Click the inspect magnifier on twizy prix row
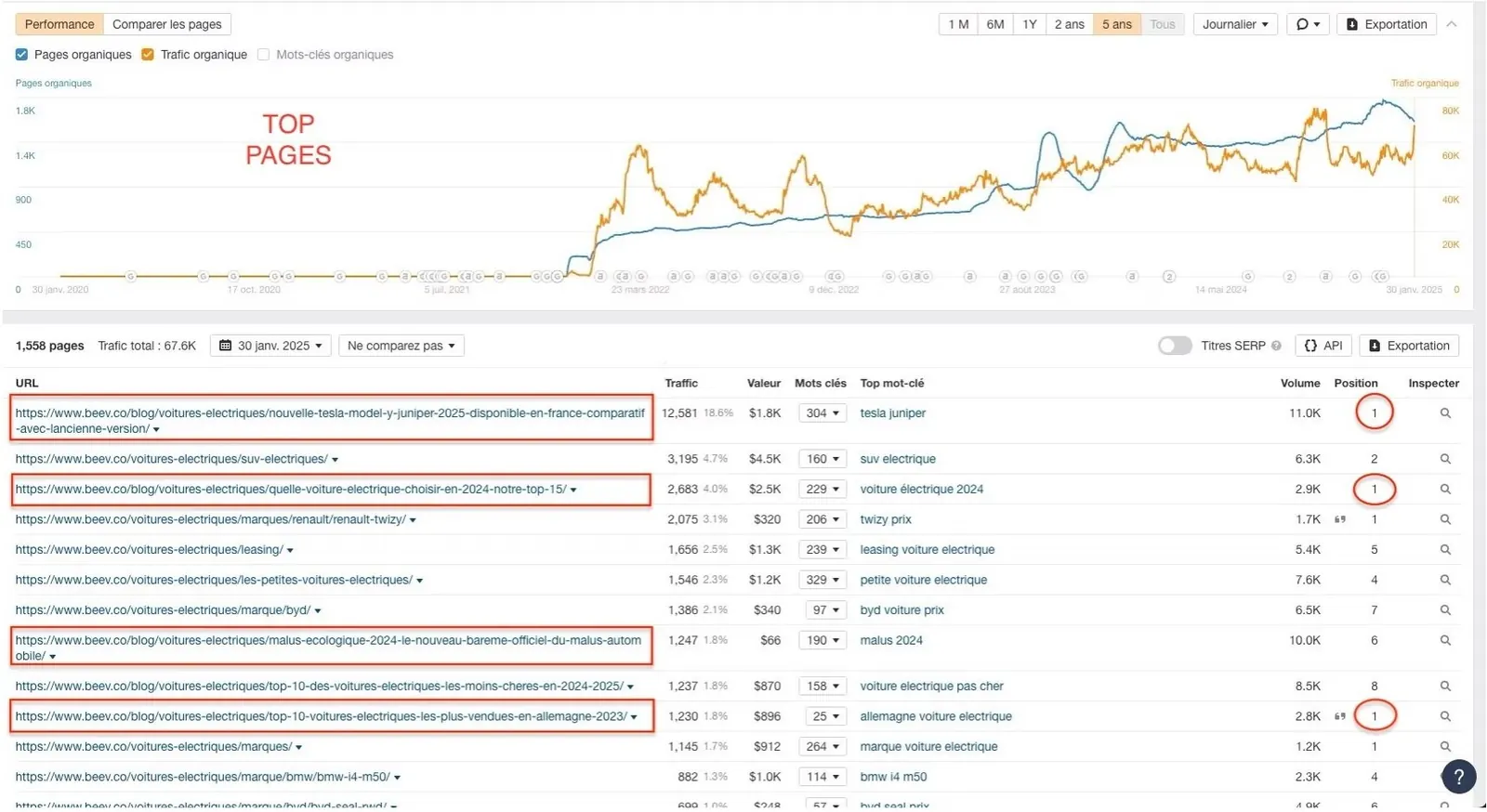Image resolution: width=1487 pixels, height=812 pixels. [x=1445, y=519]
